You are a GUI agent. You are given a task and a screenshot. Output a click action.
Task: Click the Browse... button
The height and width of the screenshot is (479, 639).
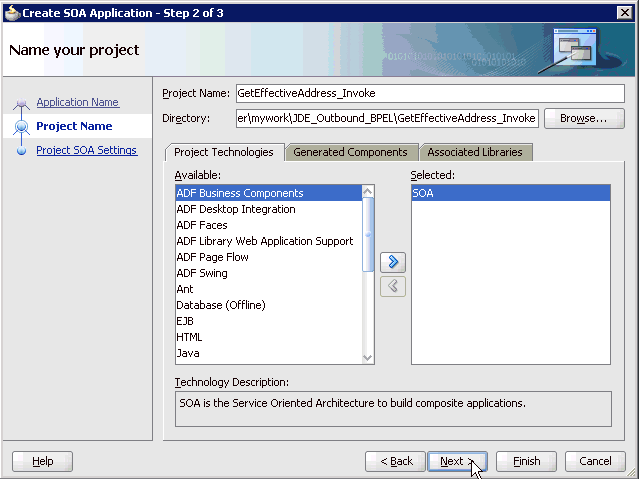coord(584,118)
